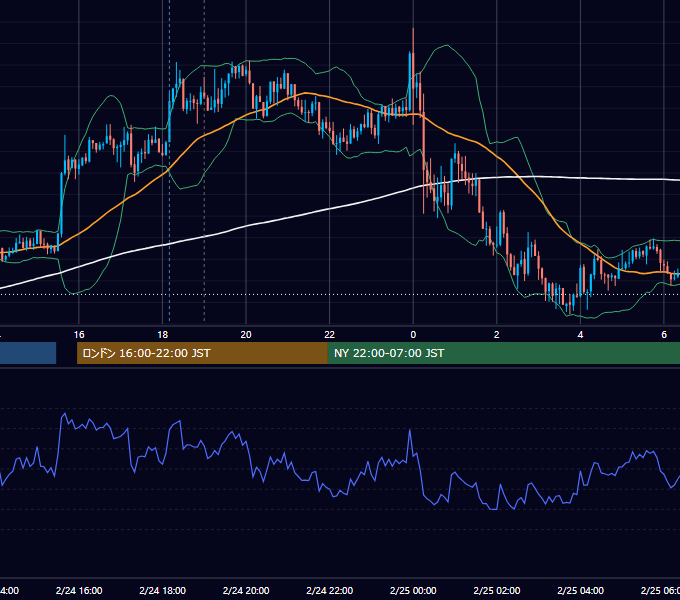This screenshot has width=680, height=600.
Task: Click hour label 22 on the price chart axis
Action: [x=330, y=335]
